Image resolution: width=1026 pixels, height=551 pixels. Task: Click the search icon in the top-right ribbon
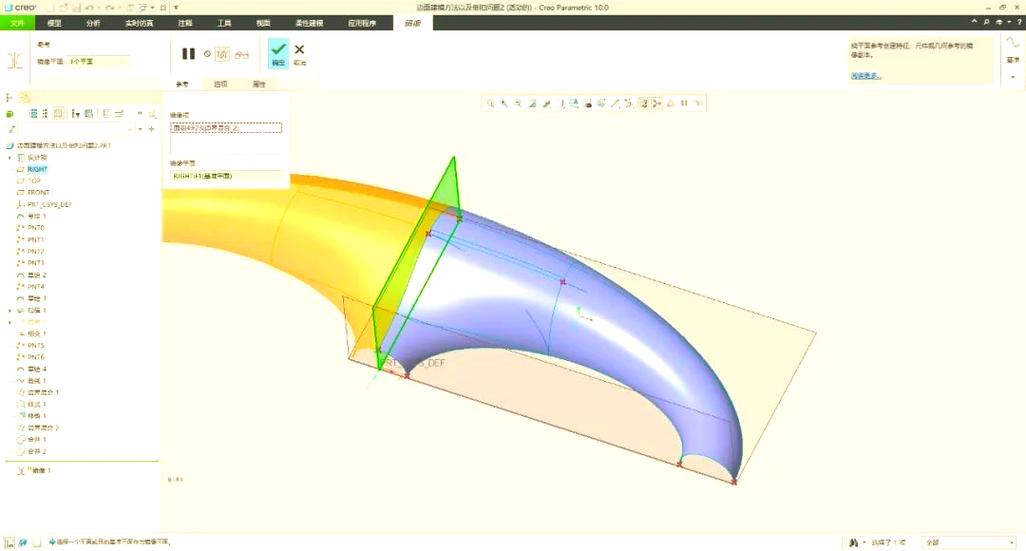click(986, 22)
